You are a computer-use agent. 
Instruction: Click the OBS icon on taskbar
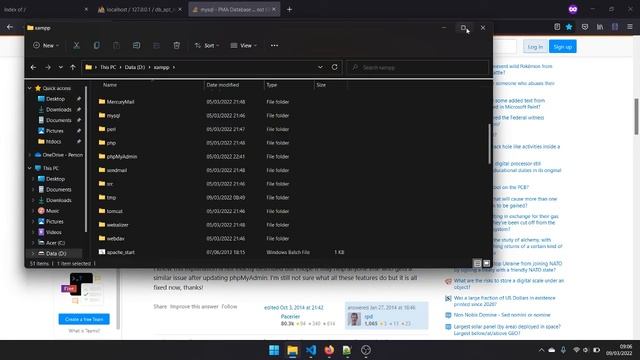366,350
